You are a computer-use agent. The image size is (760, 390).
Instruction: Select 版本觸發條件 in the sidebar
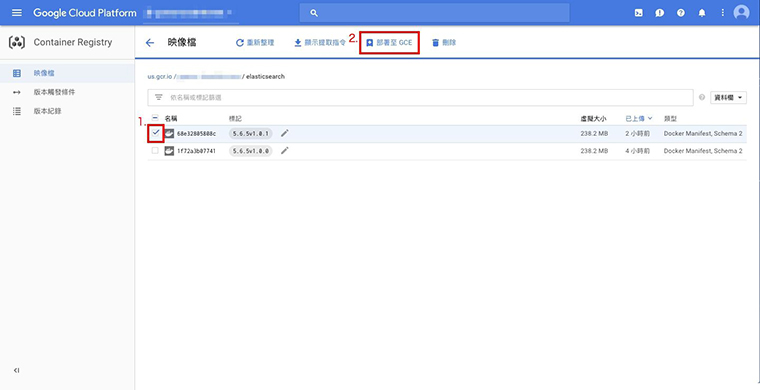point(67,92)
